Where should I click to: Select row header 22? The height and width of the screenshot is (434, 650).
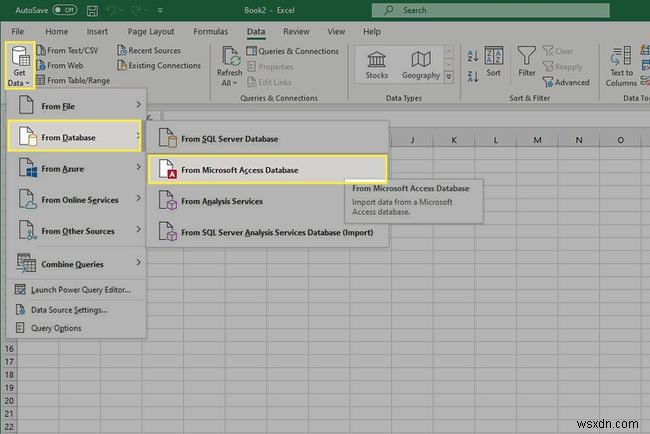pos(9,427)
